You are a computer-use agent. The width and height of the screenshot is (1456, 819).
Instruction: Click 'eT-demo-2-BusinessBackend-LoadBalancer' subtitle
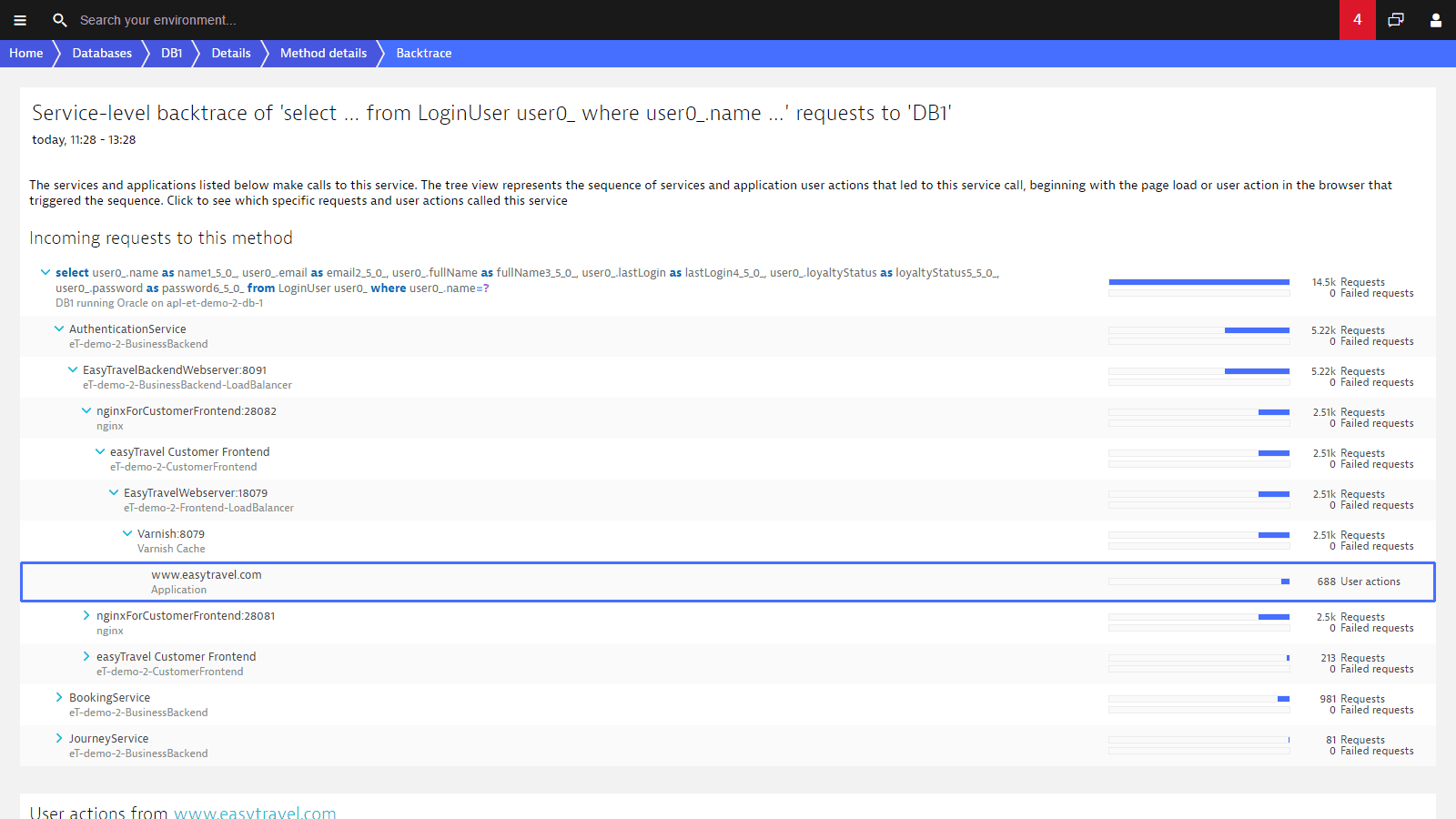pos(187,386)
